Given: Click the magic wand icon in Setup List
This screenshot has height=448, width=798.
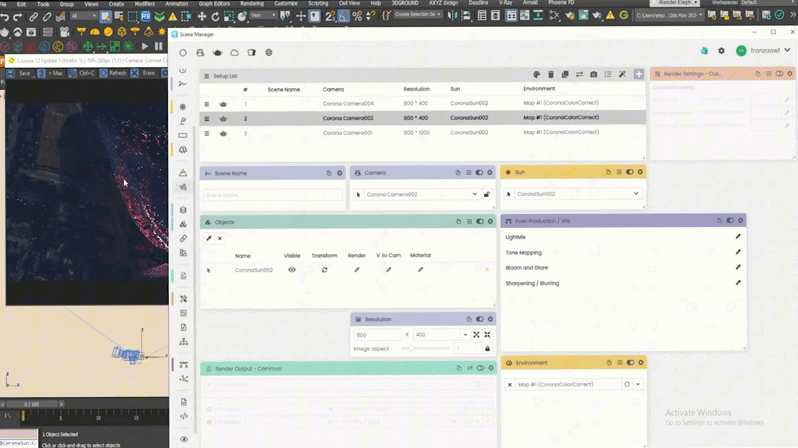Looking at the screenshot, I should (622, 74).
